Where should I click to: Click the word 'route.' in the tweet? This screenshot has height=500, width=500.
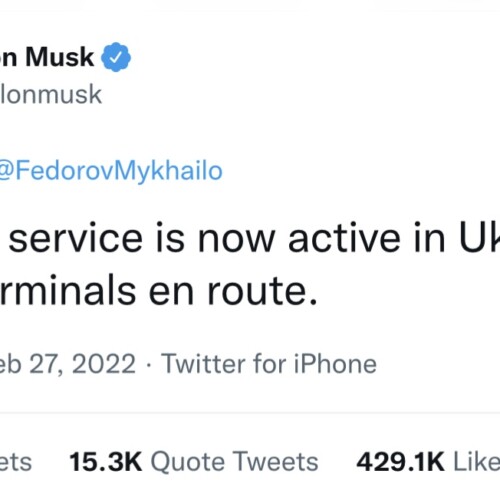[x=262, y=291]
